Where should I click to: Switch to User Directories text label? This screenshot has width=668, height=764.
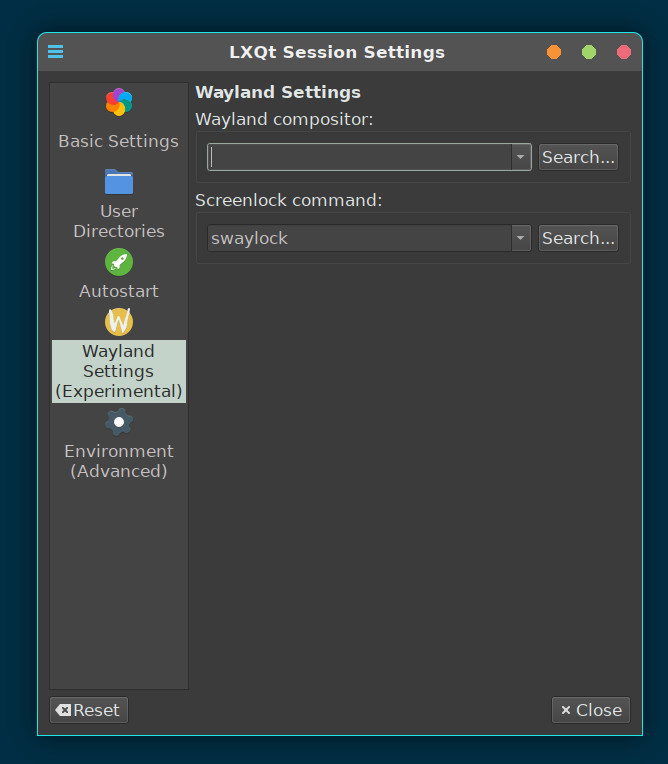pos(119,221)
